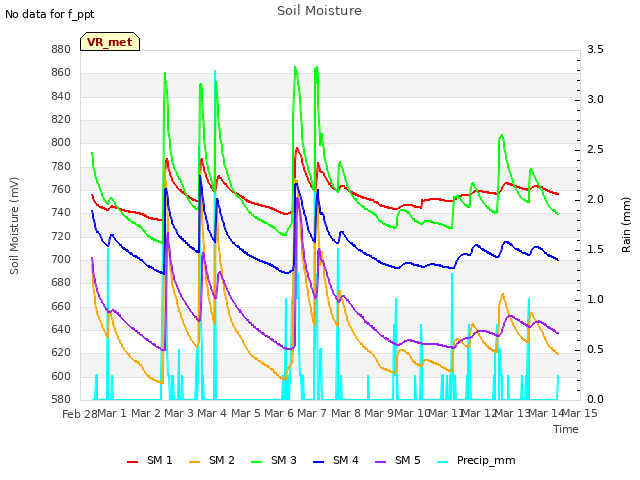Click the 660 left axis value
Screen dimensions: 640x480
click(x=61, y=307)
